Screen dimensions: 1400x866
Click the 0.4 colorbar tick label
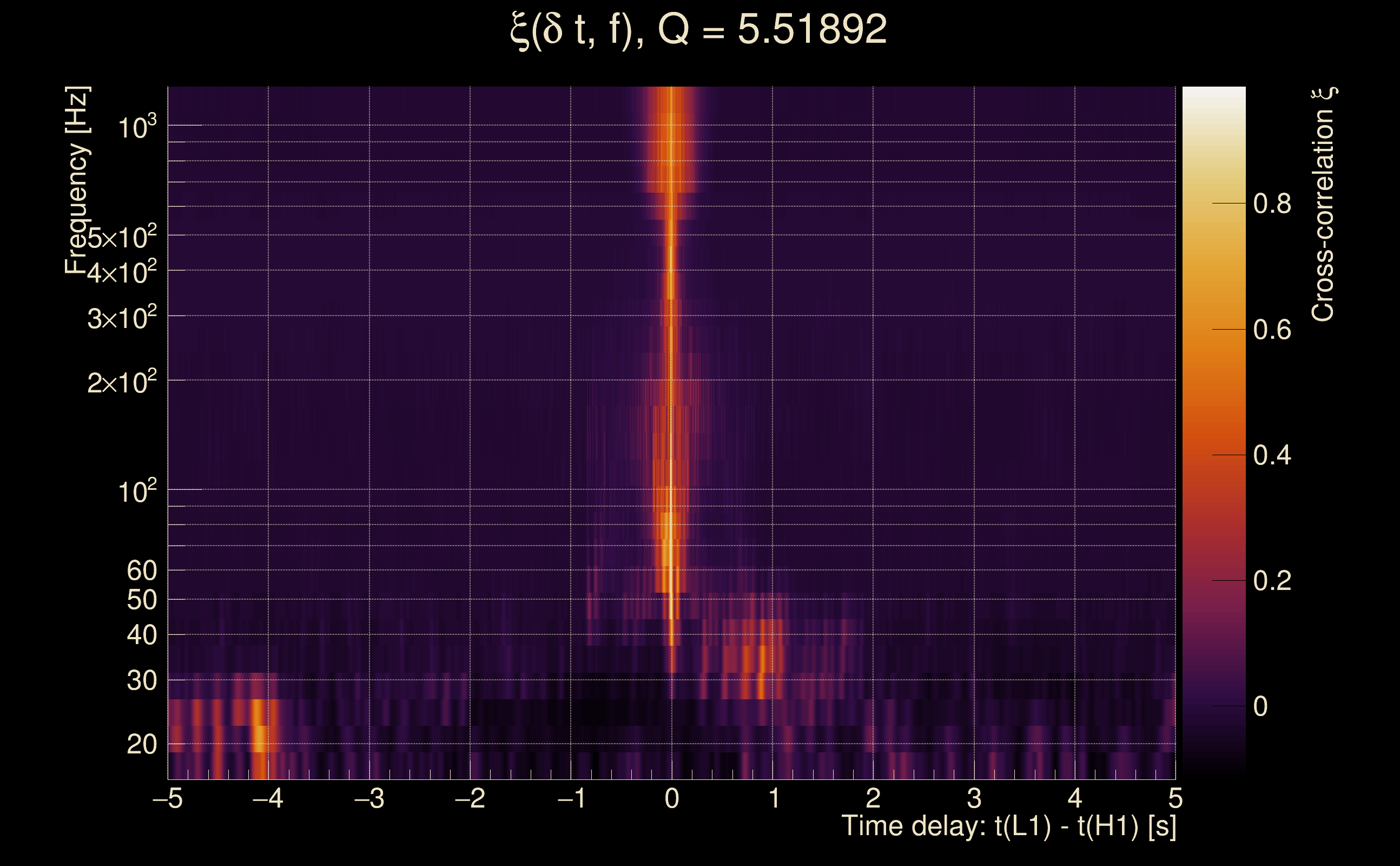[x=1272, y=455]
